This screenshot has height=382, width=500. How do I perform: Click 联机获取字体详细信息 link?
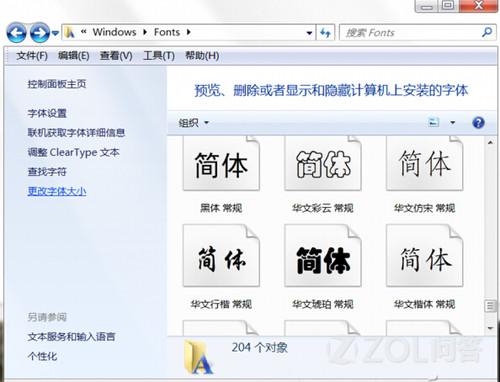pyautogui.click(x=76, y=133)
